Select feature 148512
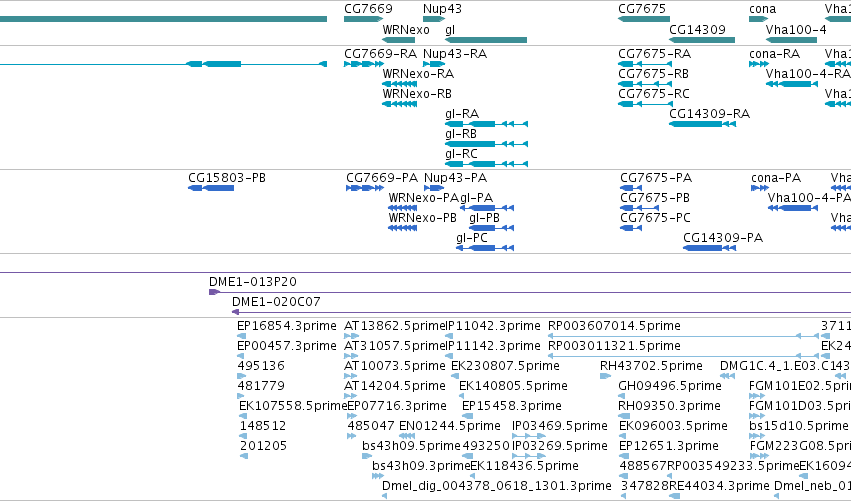Viewport: 851px width, 501px height. (243, 436)
